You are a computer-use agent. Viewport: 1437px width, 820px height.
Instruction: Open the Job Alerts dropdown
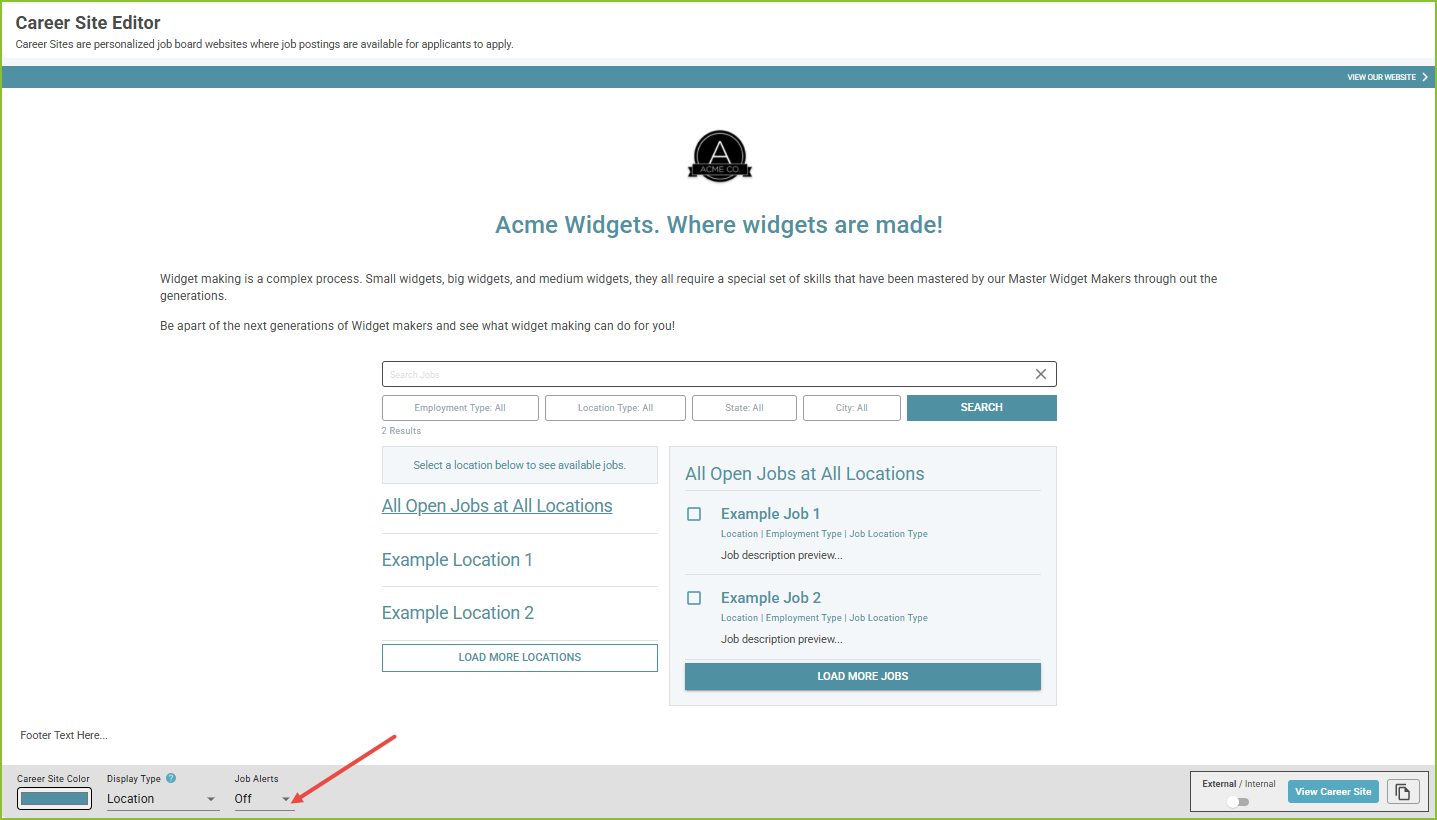(x=264, y=799)
